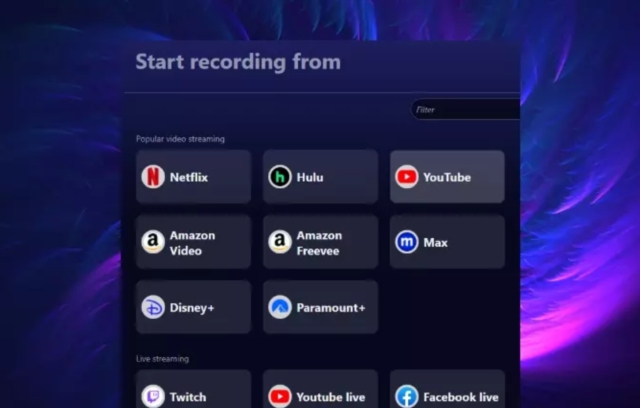640x408 pixels.
Task: Click the Max logo icon
Action: click(407, 242)
